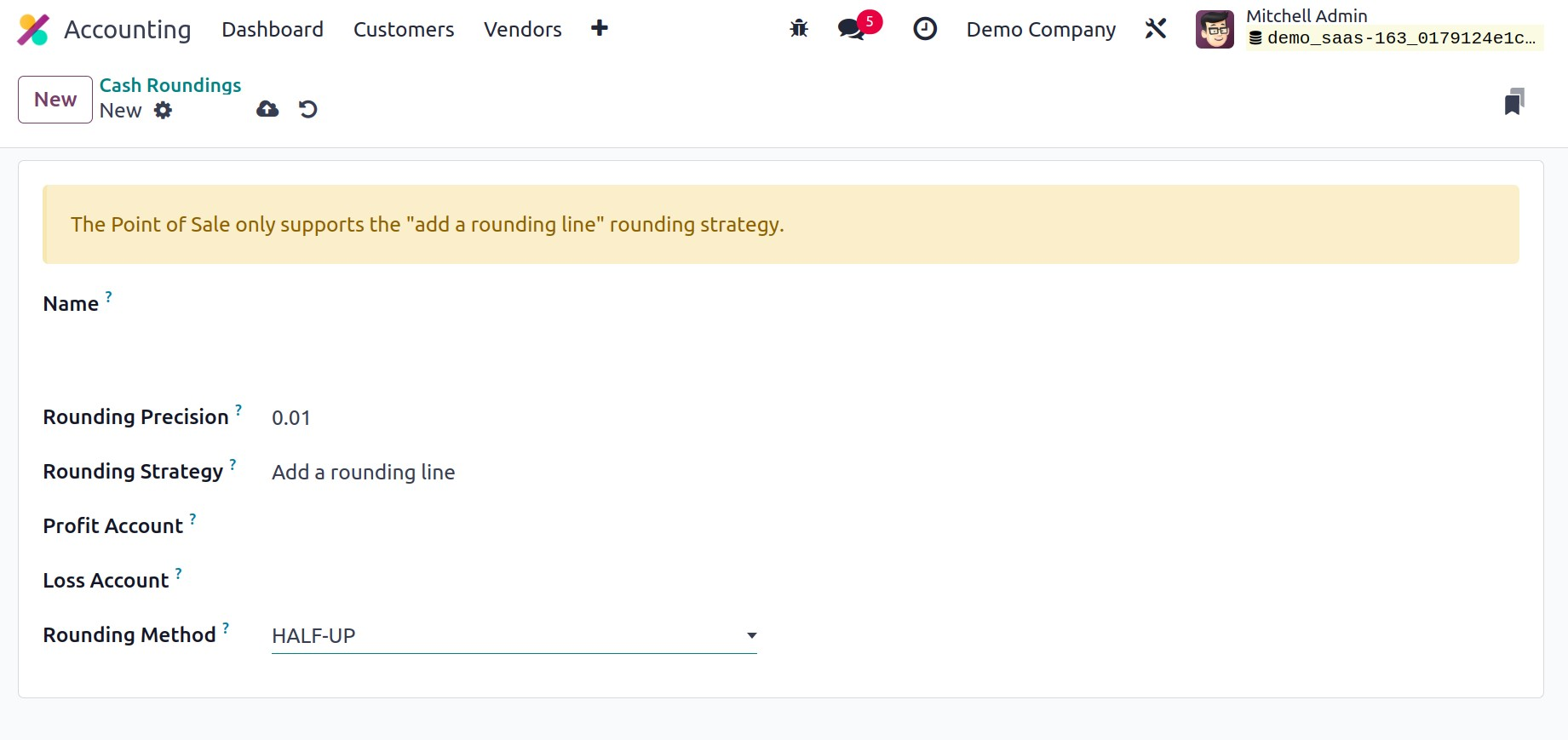Open the activities clock icon
The image size is (1568, 740).
[x=924, y=29]
